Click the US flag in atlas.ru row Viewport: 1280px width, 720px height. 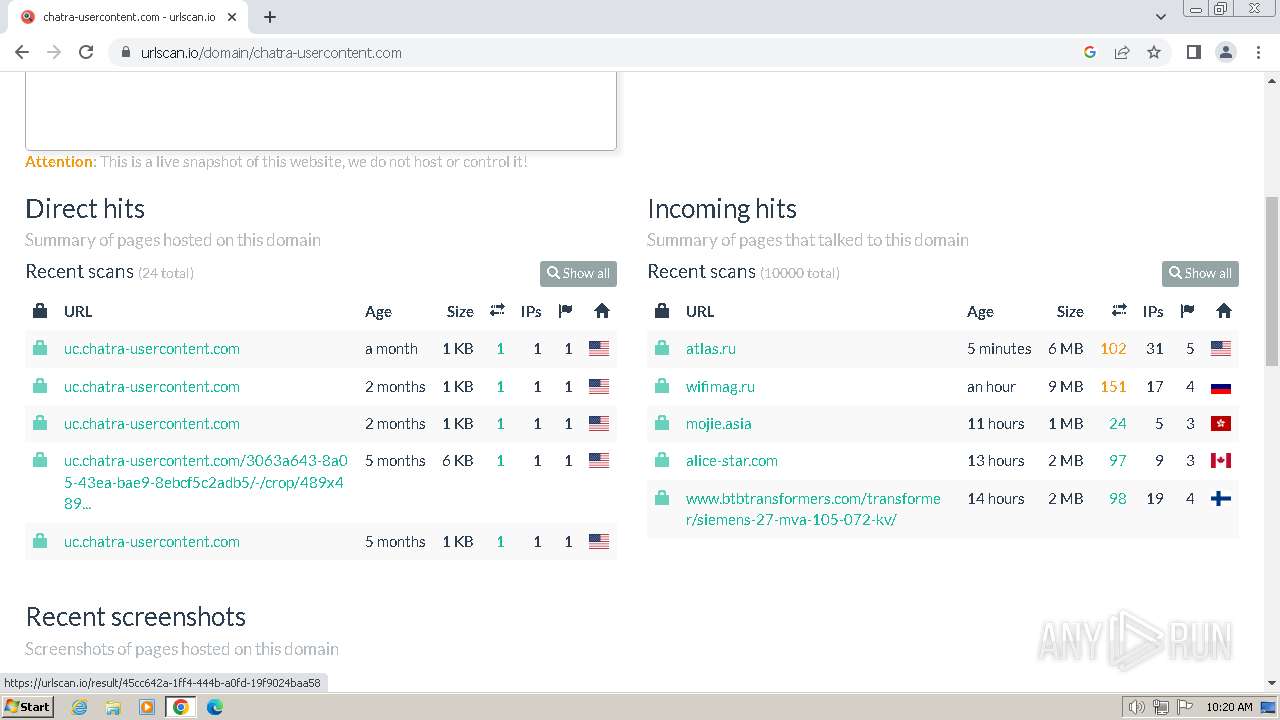pos(1221,349)
